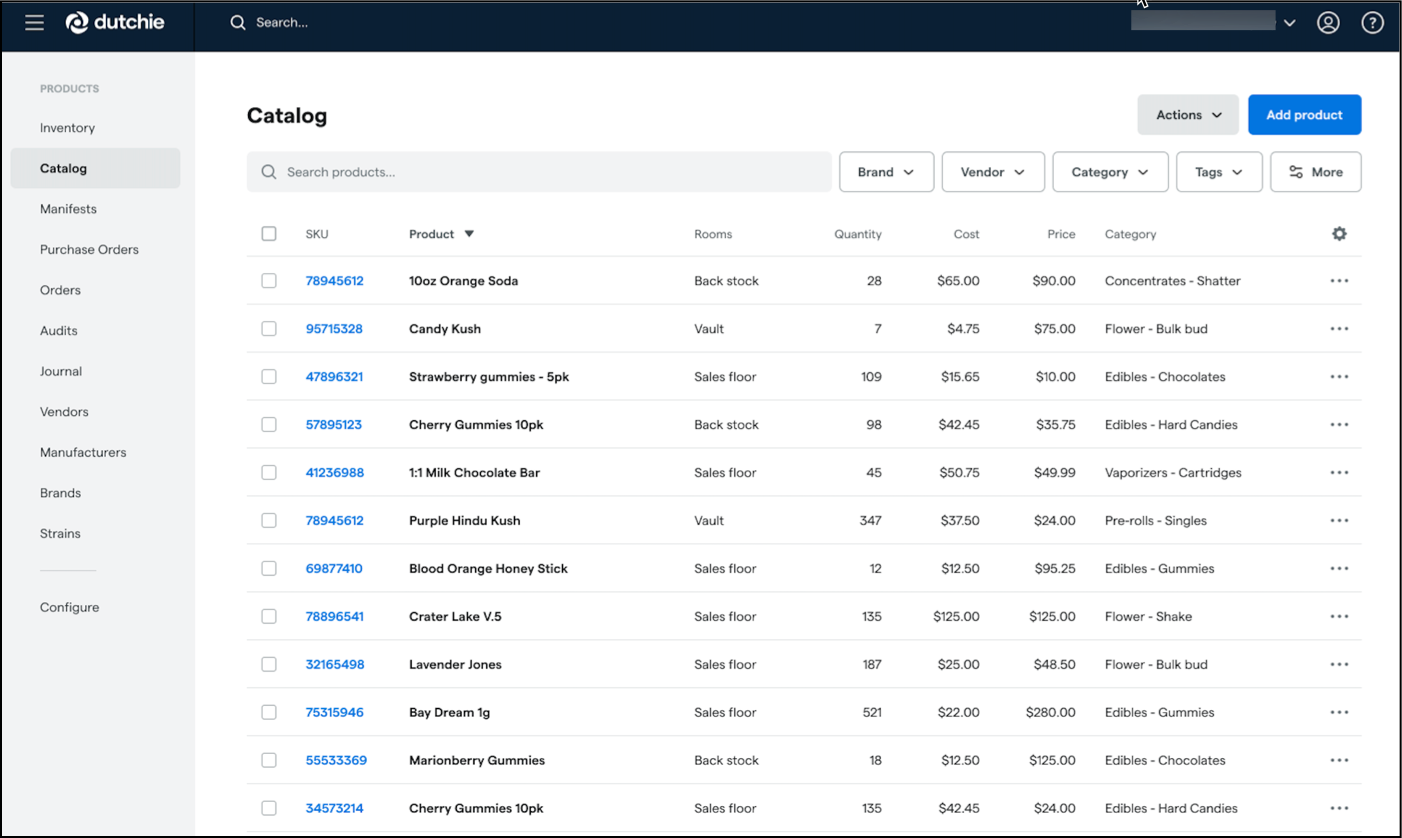The width and height of the screenshot is (1402, 838).
Task: Click the dutchie logo
Action: click(x=115, y=22)
